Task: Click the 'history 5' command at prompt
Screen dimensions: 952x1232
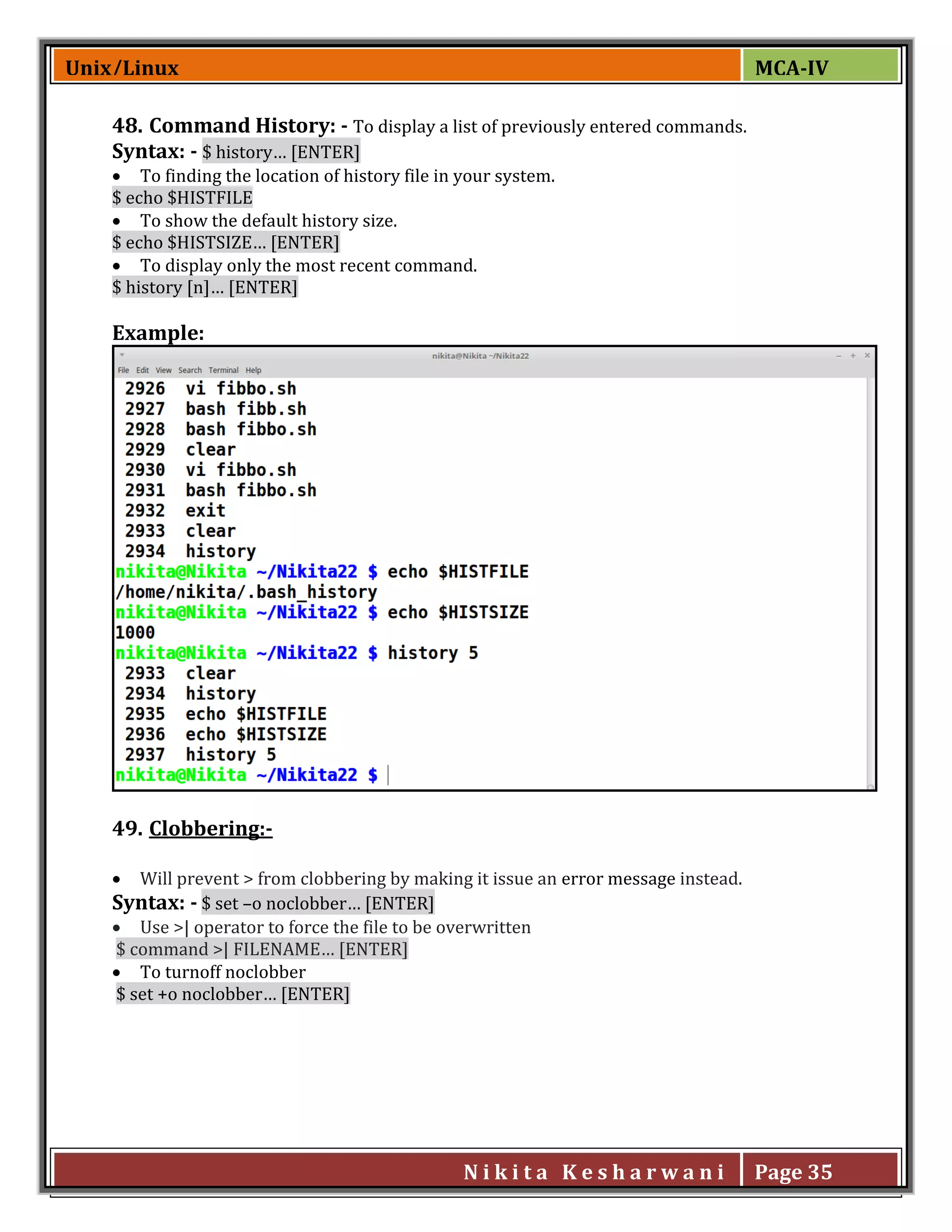Action: point(433,653)
